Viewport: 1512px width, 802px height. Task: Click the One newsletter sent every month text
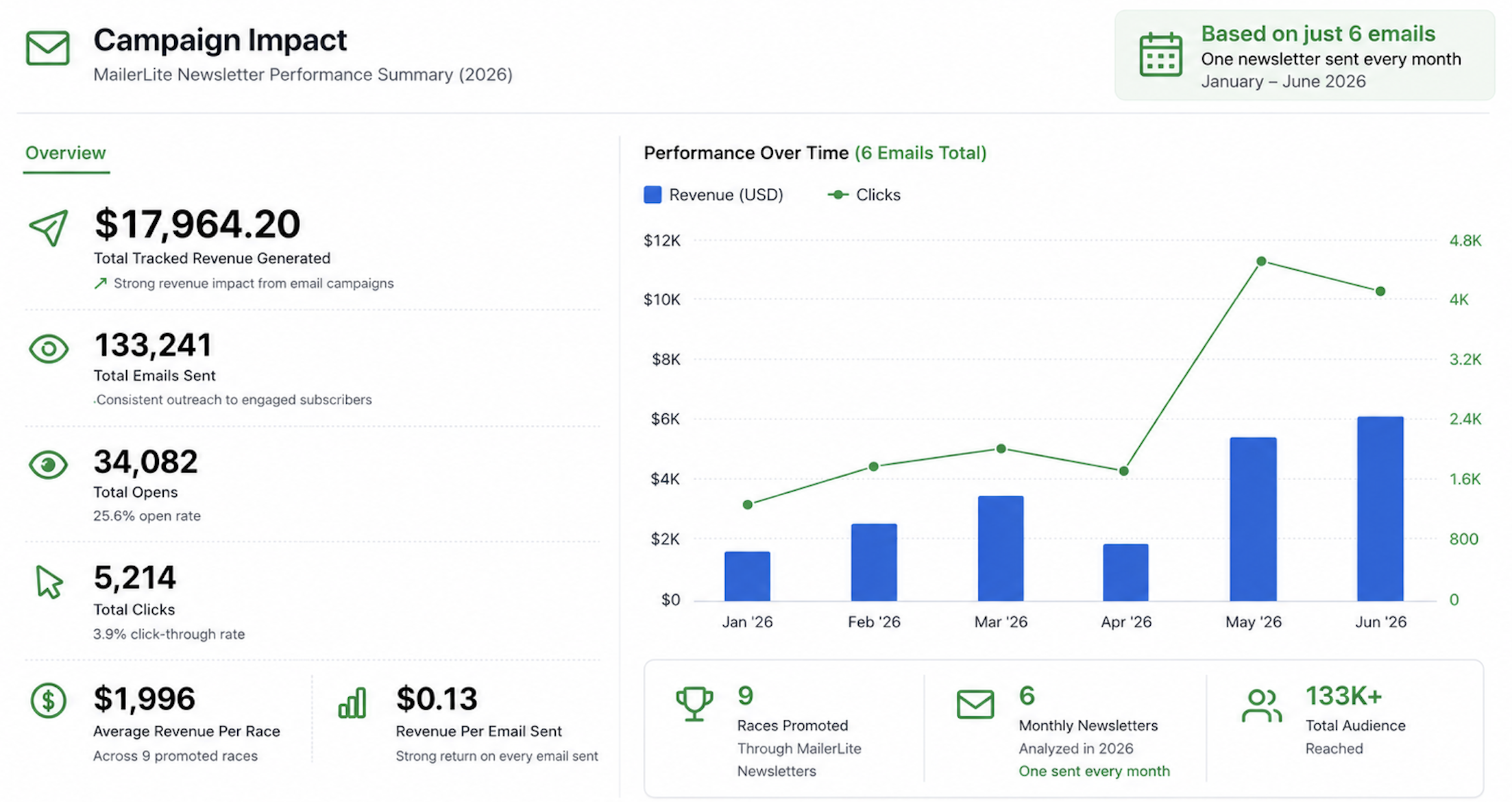pos(1331,59)
